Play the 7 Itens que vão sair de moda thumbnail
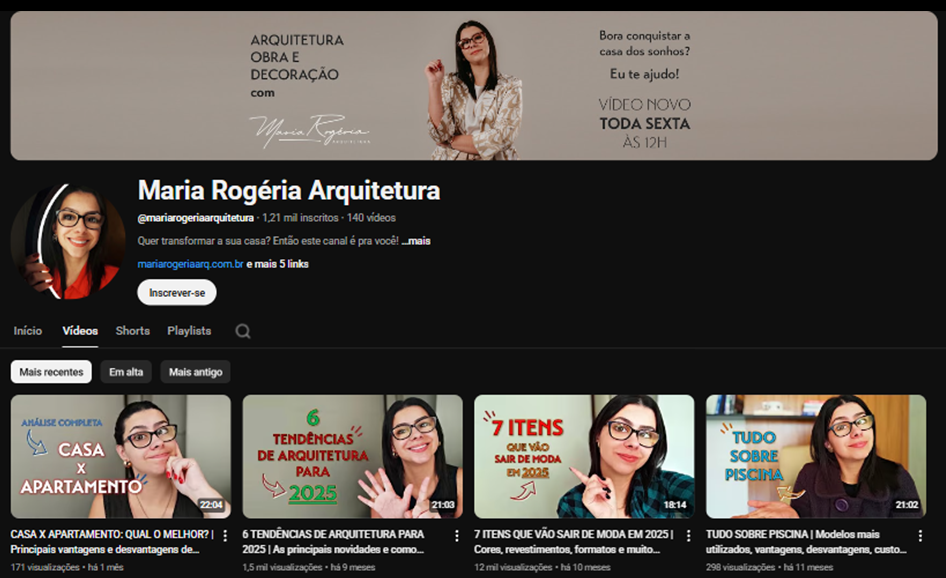This screenshot has width=946, height=578. [x=584, y=456]
